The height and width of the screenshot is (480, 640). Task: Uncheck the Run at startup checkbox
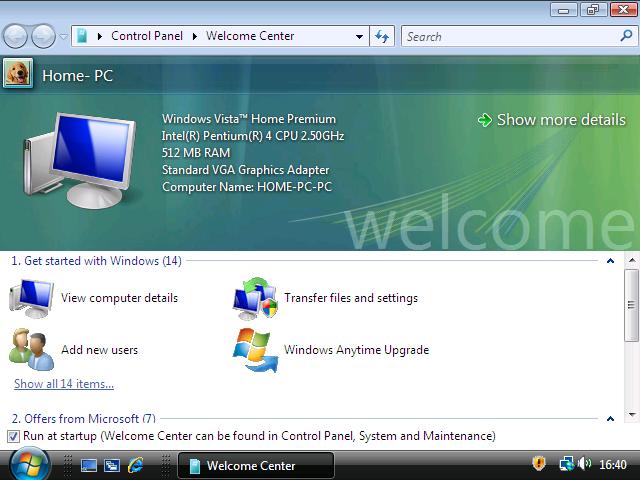tap(13, 436)
